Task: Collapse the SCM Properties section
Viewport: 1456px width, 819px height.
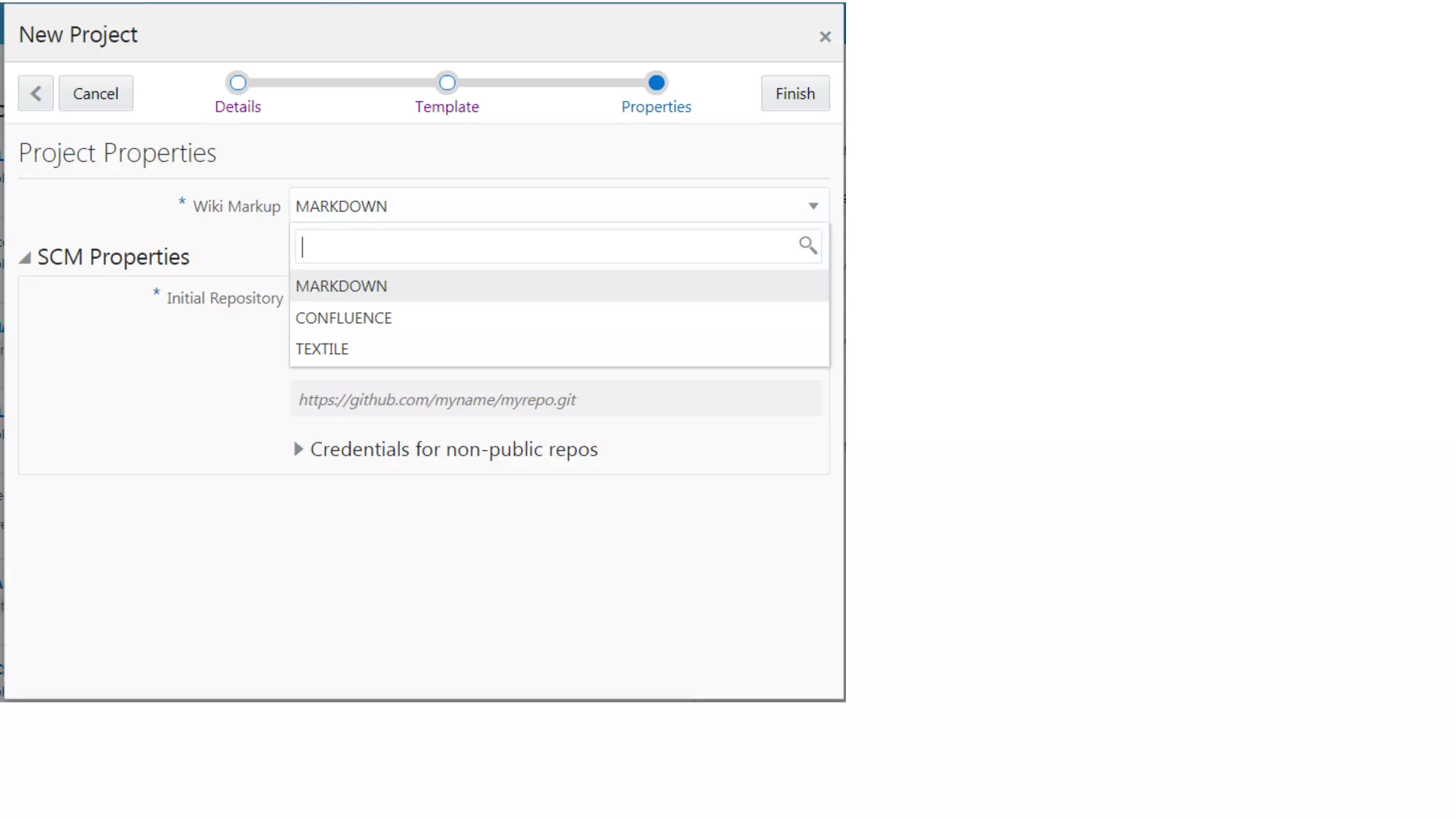Action: [x=26, y=257]
